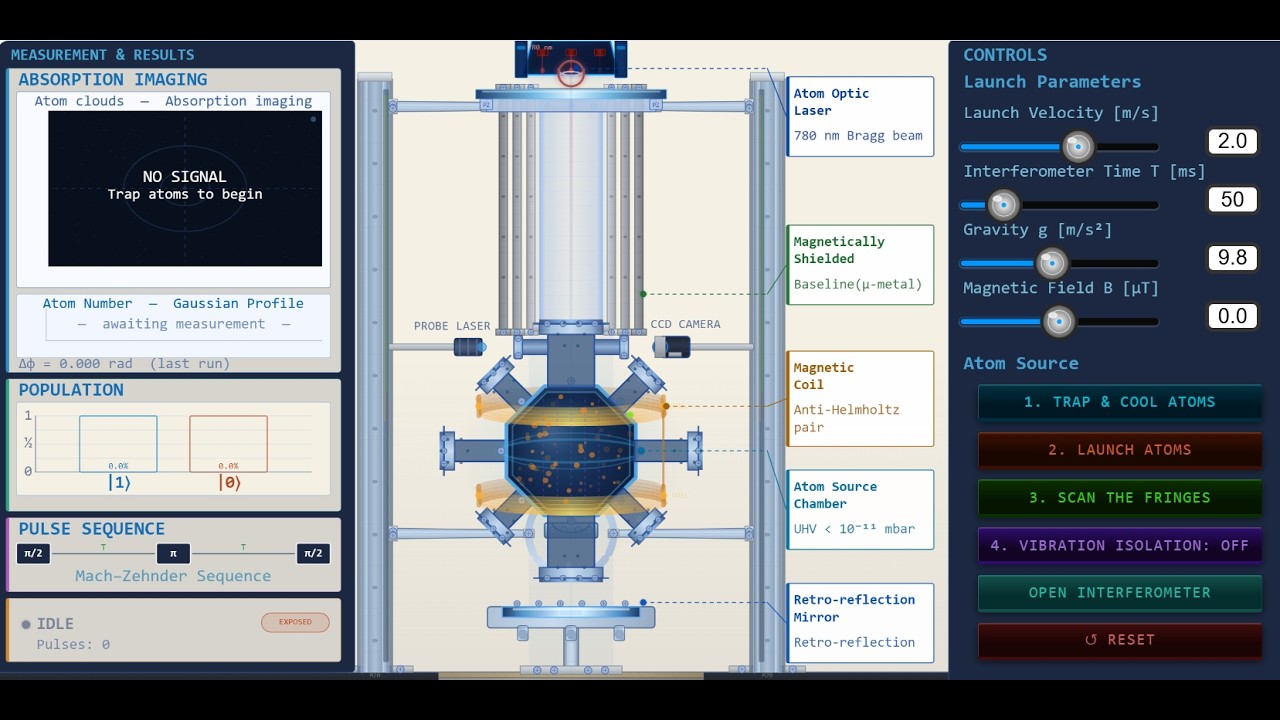Toggle the EXPOSED status badge
Image resolution: width=1280 pixels, height=720 pixels.
click(295, 622)
